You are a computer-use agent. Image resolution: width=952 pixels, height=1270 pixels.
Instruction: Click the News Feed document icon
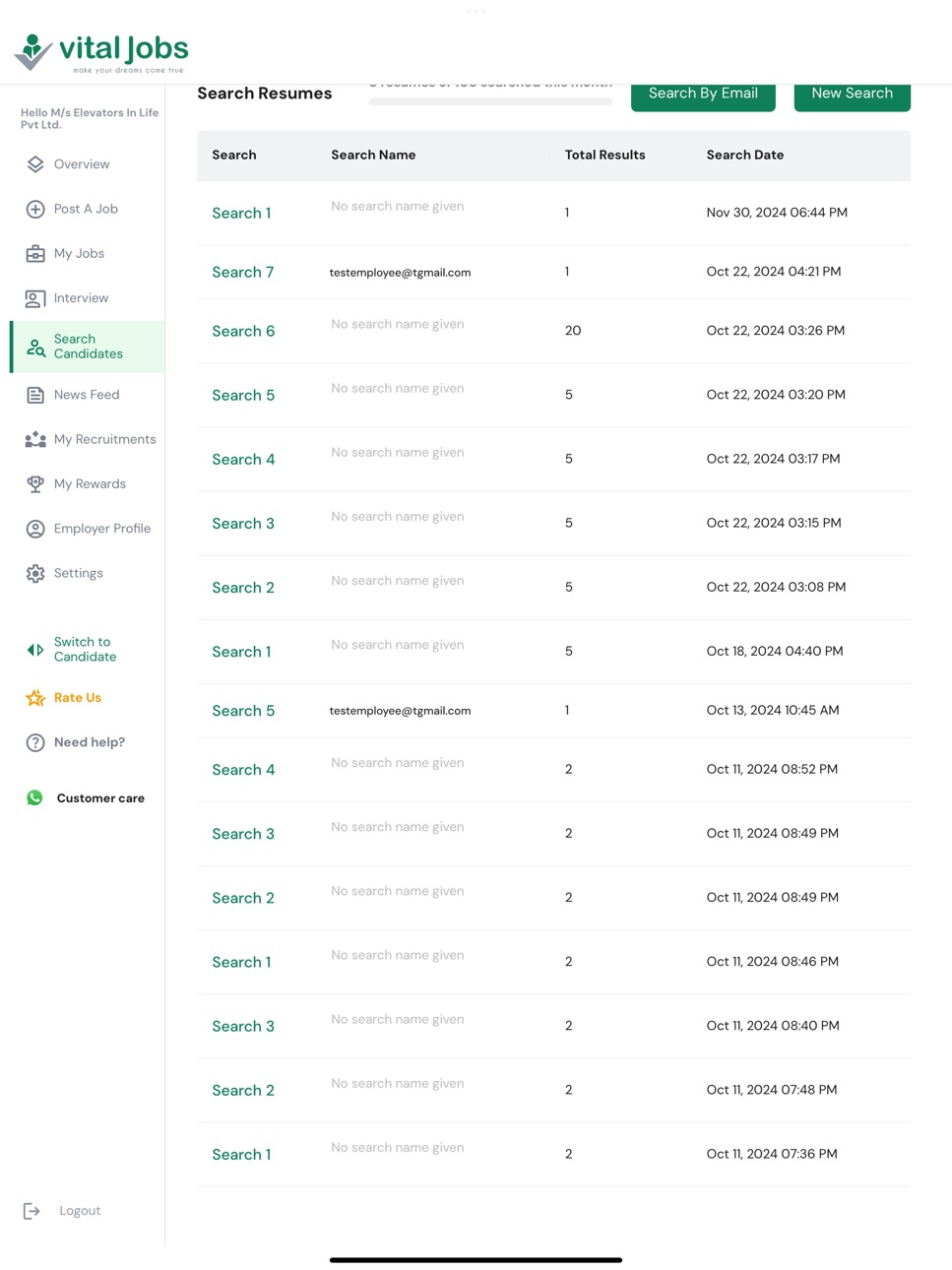[35, 395]
